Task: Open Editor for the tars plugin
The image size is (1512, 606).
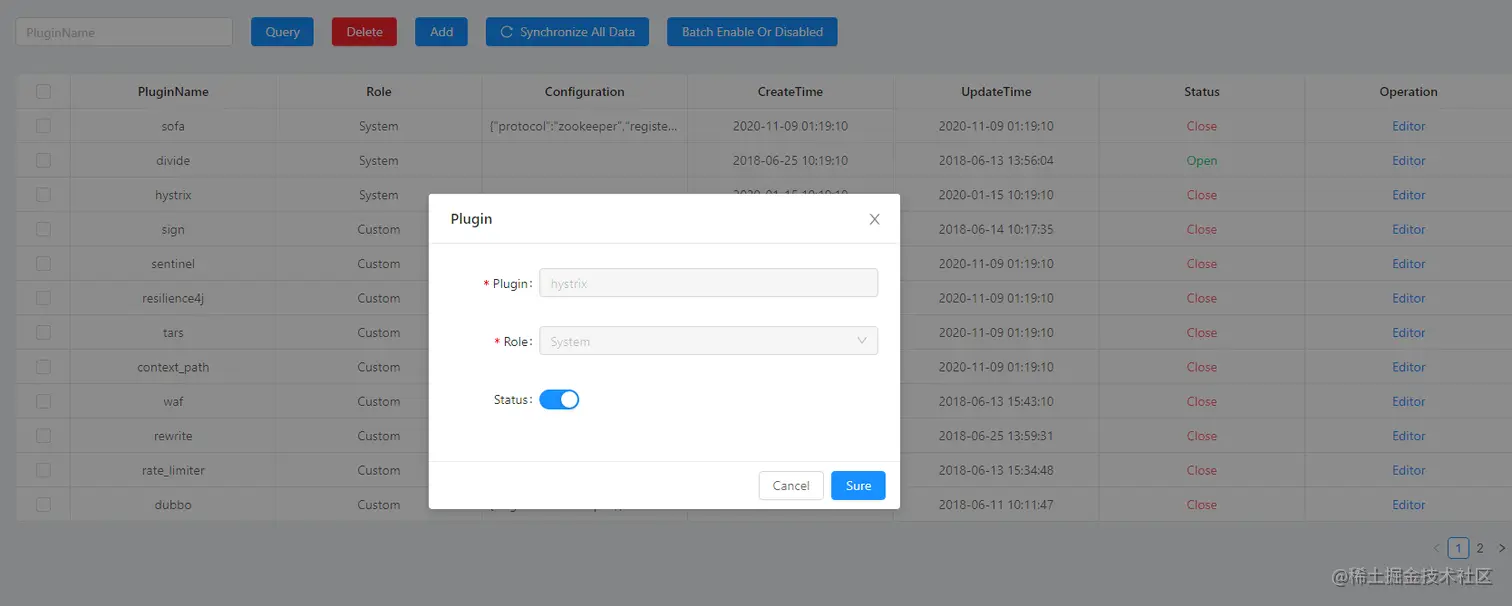Action: point(1408,332)
